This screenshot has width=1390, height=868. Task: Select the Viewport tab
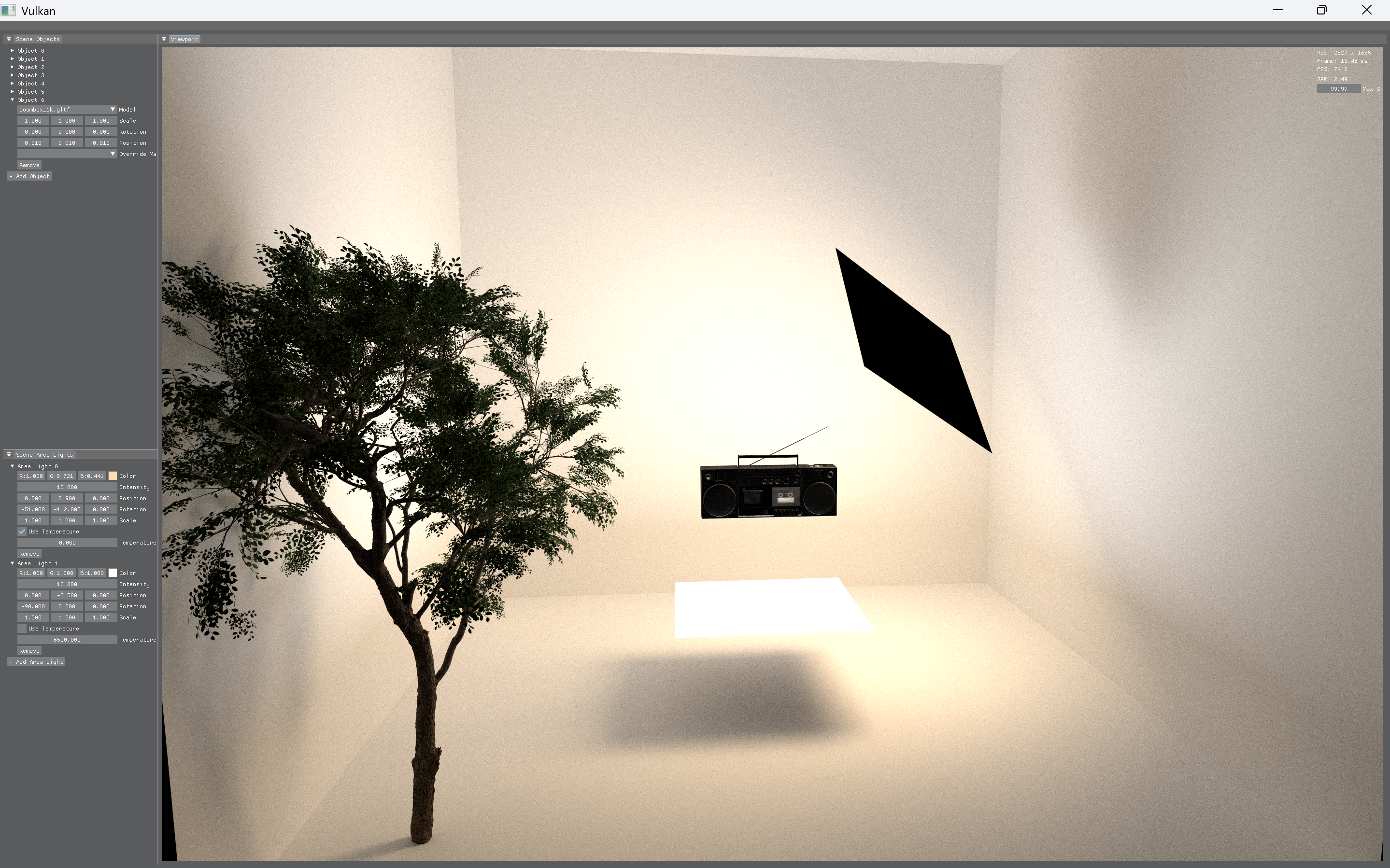pos(184,39)
